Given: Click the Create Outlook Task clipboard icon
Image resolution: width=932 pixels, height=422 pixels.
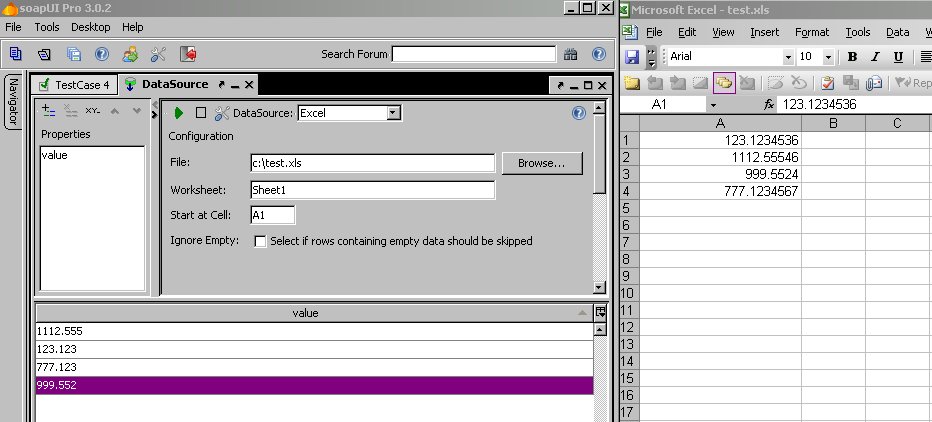Looking at the screenshot, I should (x=827, y=83).
